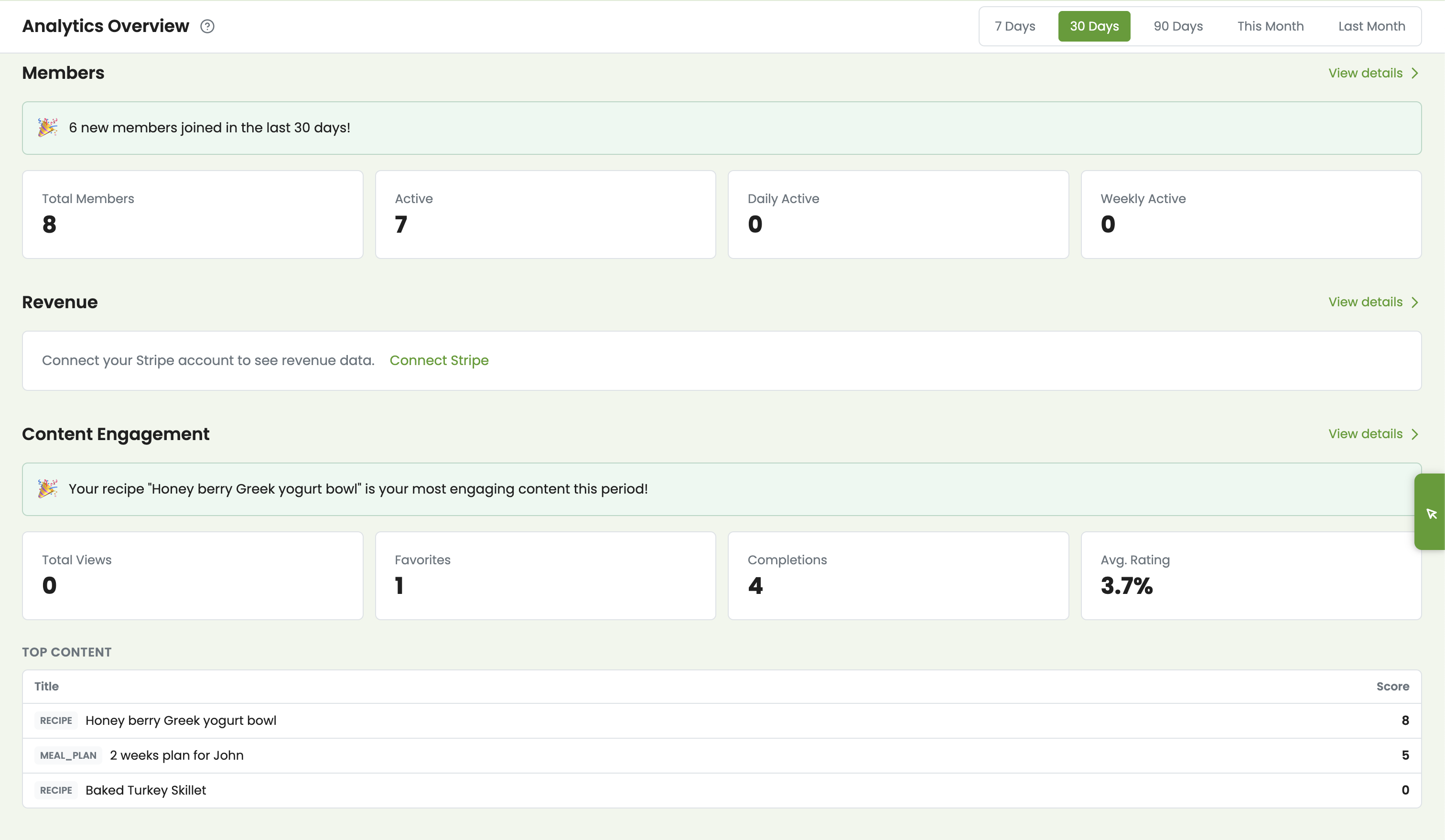Click the RECIPE tag on Honey berry row

[56, 721]
